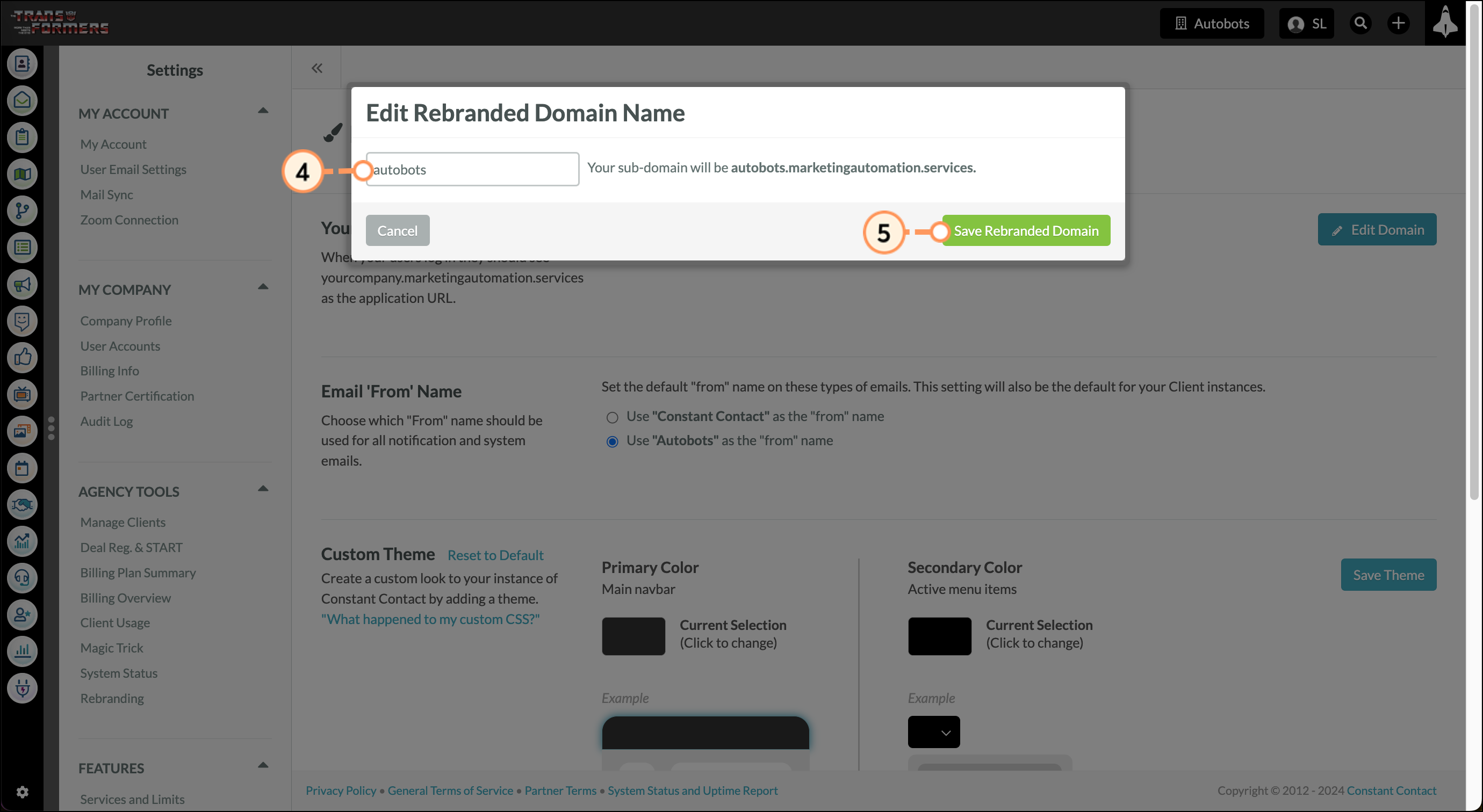1483x812 pixels.
Task: Open the list form sidebar icon
Action: click(x=22, y=248)
